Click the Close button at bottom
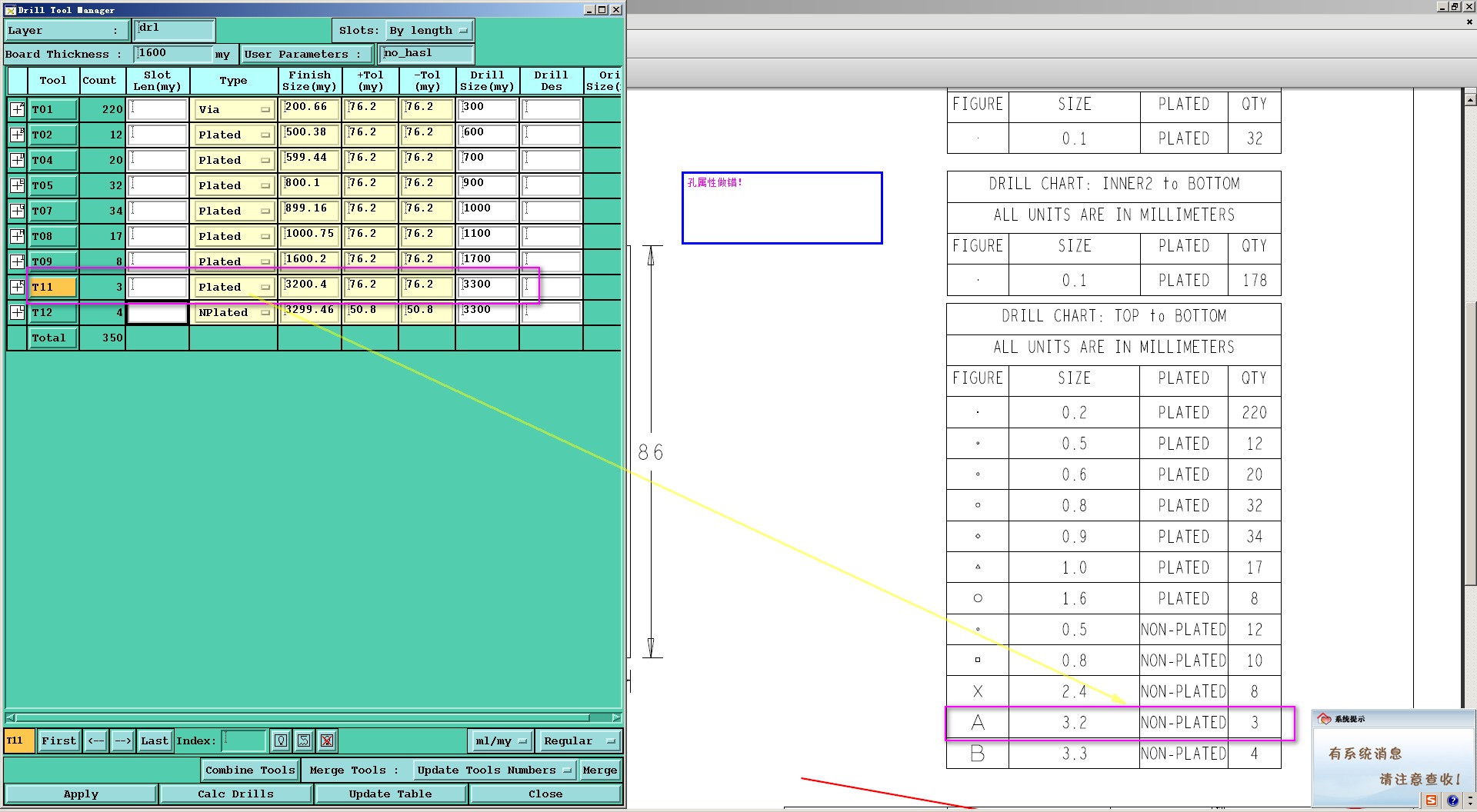1477x812 pixels. [545, 794]
